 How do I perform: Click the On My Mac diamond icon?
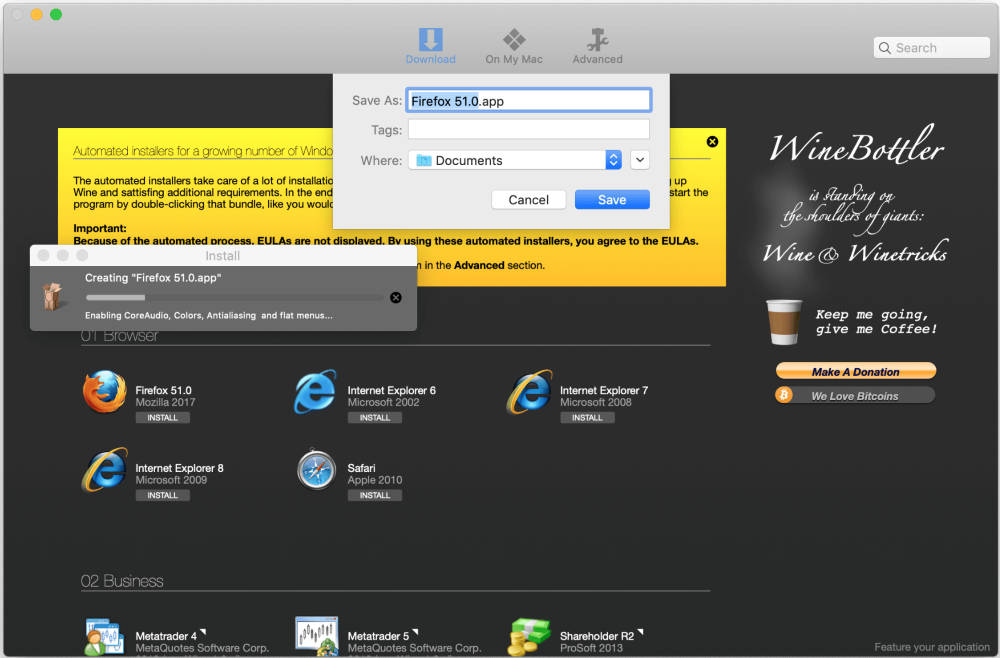[x=513, y=40]
